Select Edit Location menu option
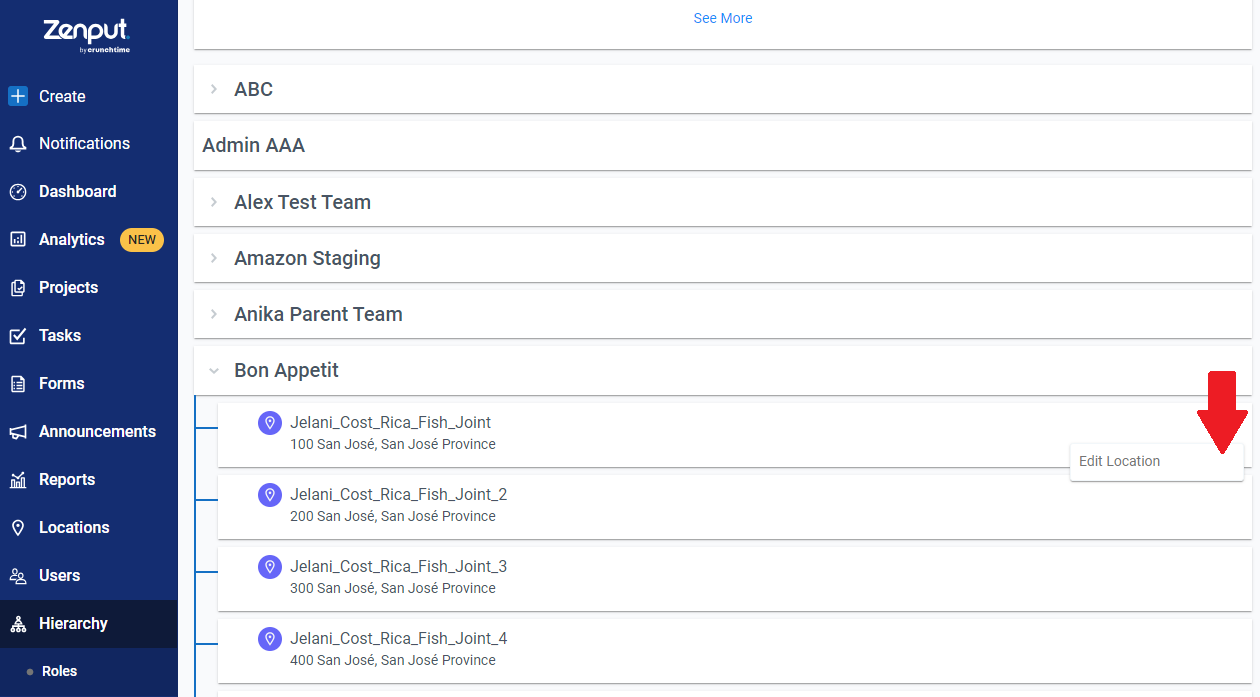Screen dimensions: 1260x697 pyautogui.click(x=1157, y=462)
